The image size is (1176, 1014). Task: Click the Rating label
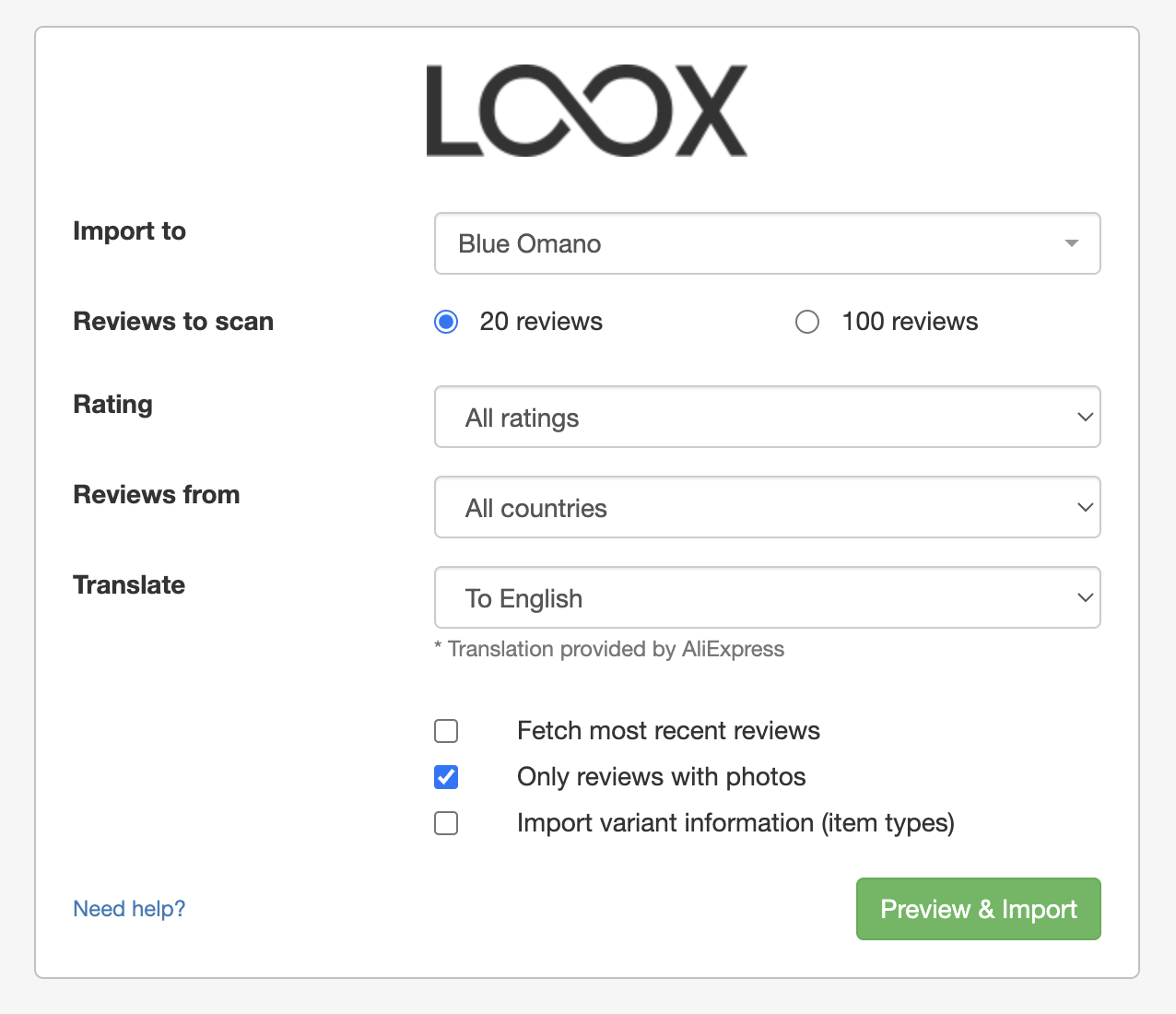[x=112, y=405]
